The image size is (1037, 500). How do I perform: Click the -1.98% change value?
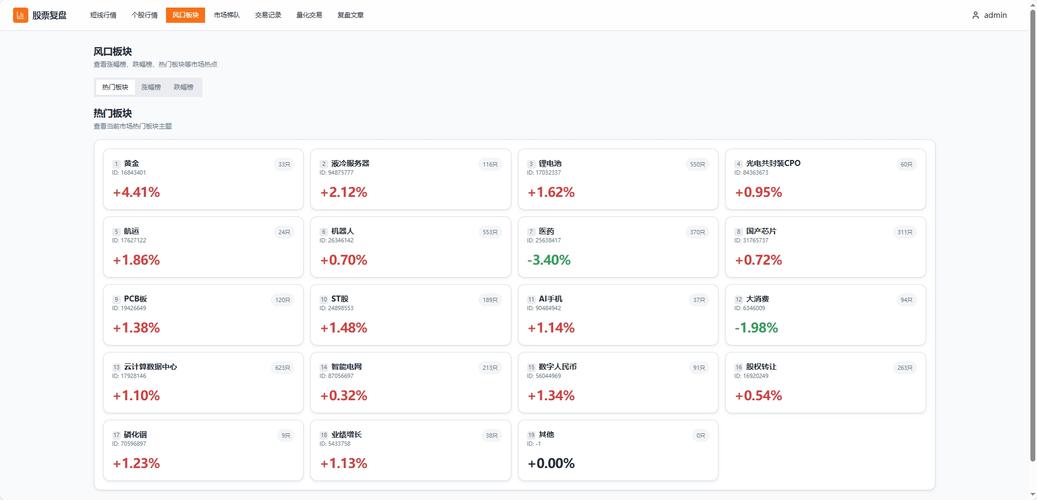pos(757,328)
